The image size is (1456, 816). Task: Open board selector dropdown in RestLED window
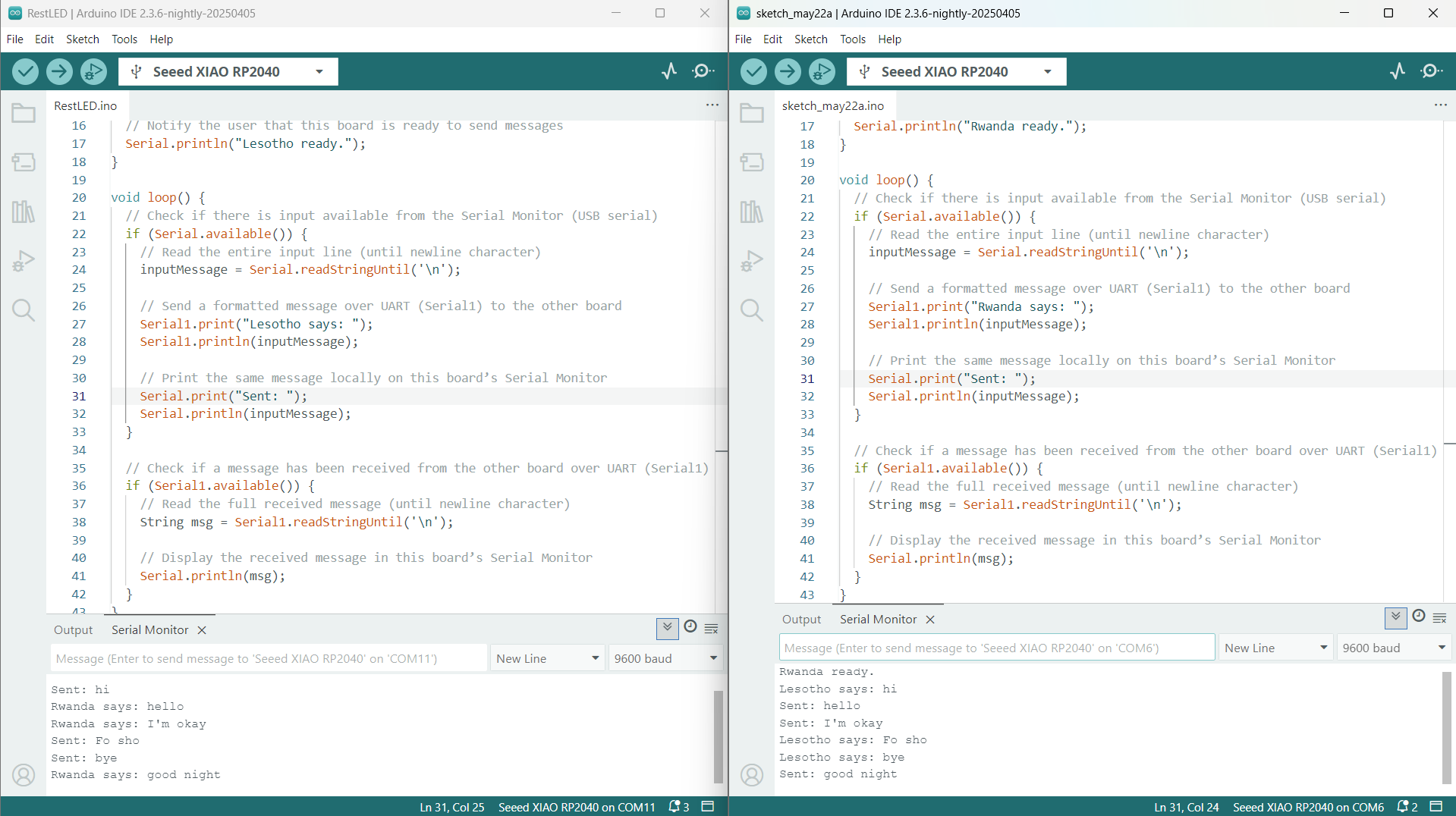point(228,71)
